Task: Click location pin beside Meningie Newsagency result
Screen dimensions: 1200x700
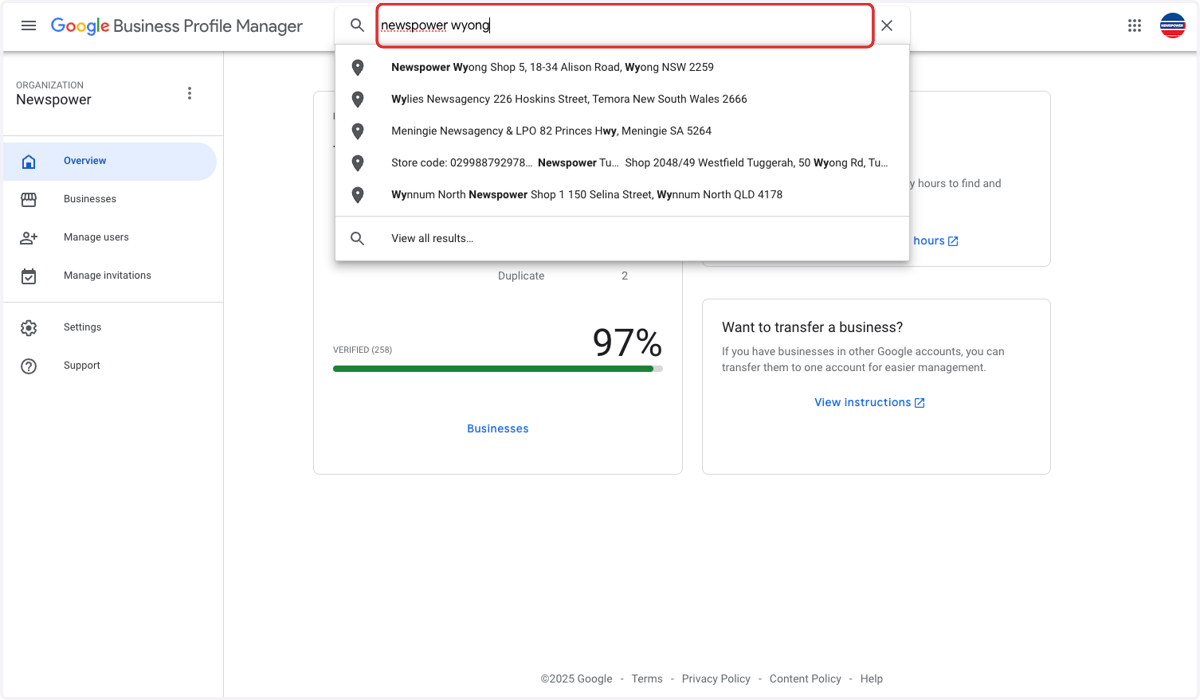Action: [x=357, y=131]
